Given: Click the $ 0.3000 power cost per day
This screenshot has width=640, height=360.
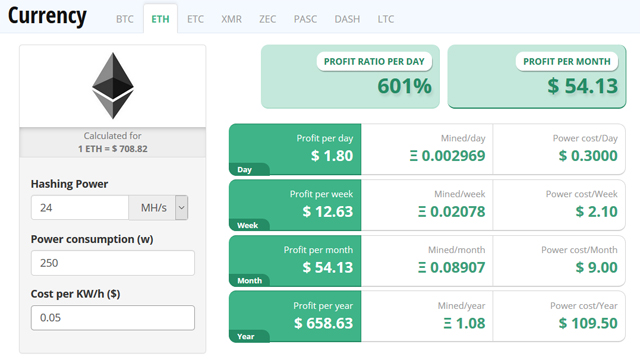Looking at the screenshot, I should (588, 156).
